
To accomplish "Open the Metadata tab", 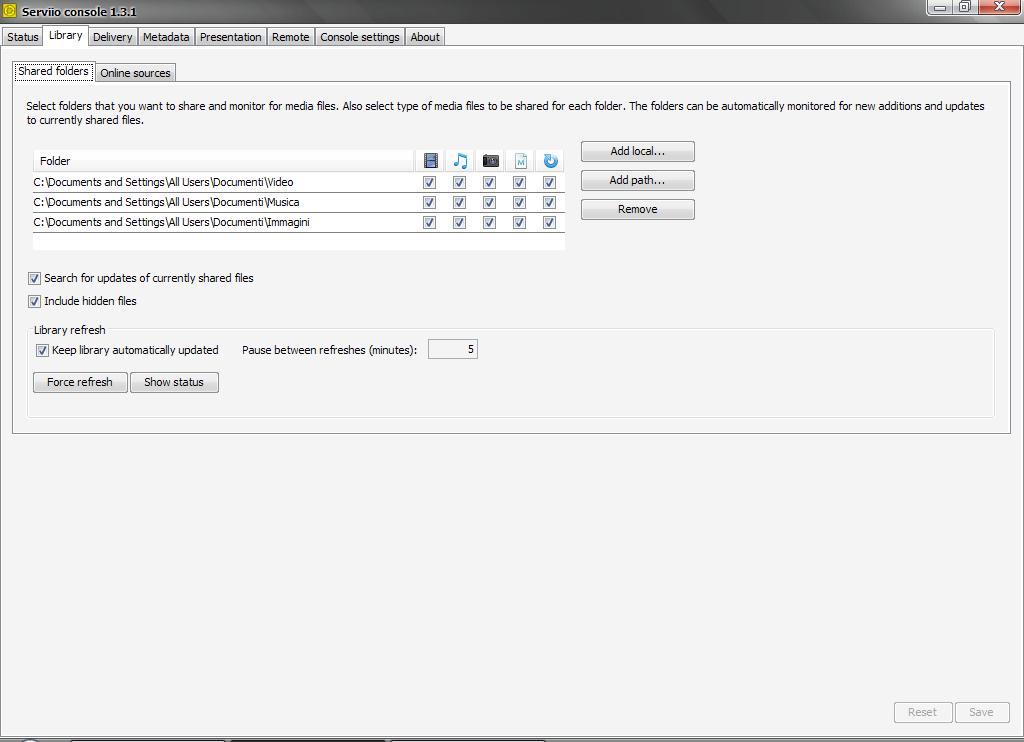I will point(166,37).
